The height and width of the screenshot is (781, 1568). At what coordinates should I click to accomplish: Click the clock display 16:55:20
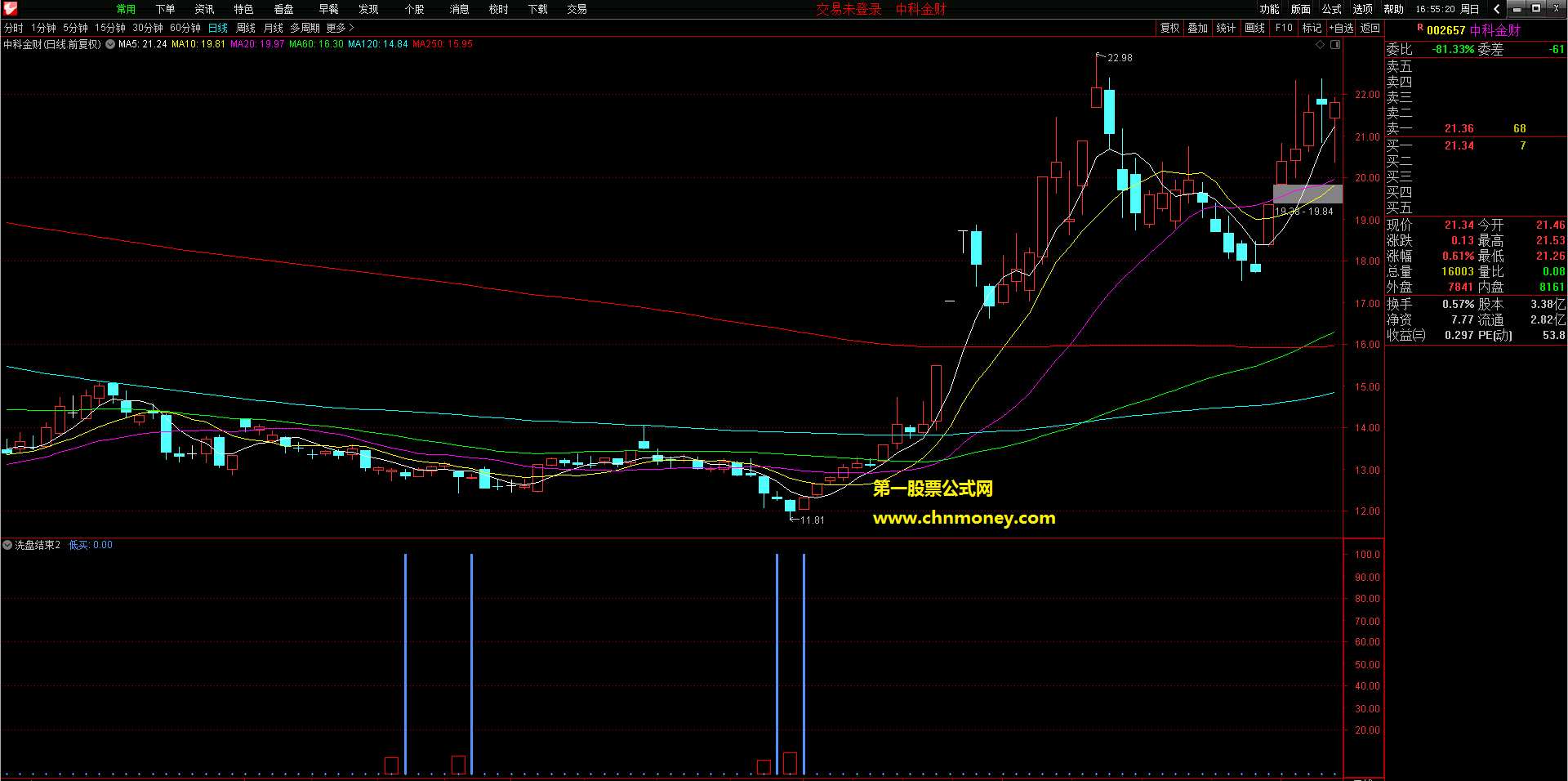point(1435,9)
